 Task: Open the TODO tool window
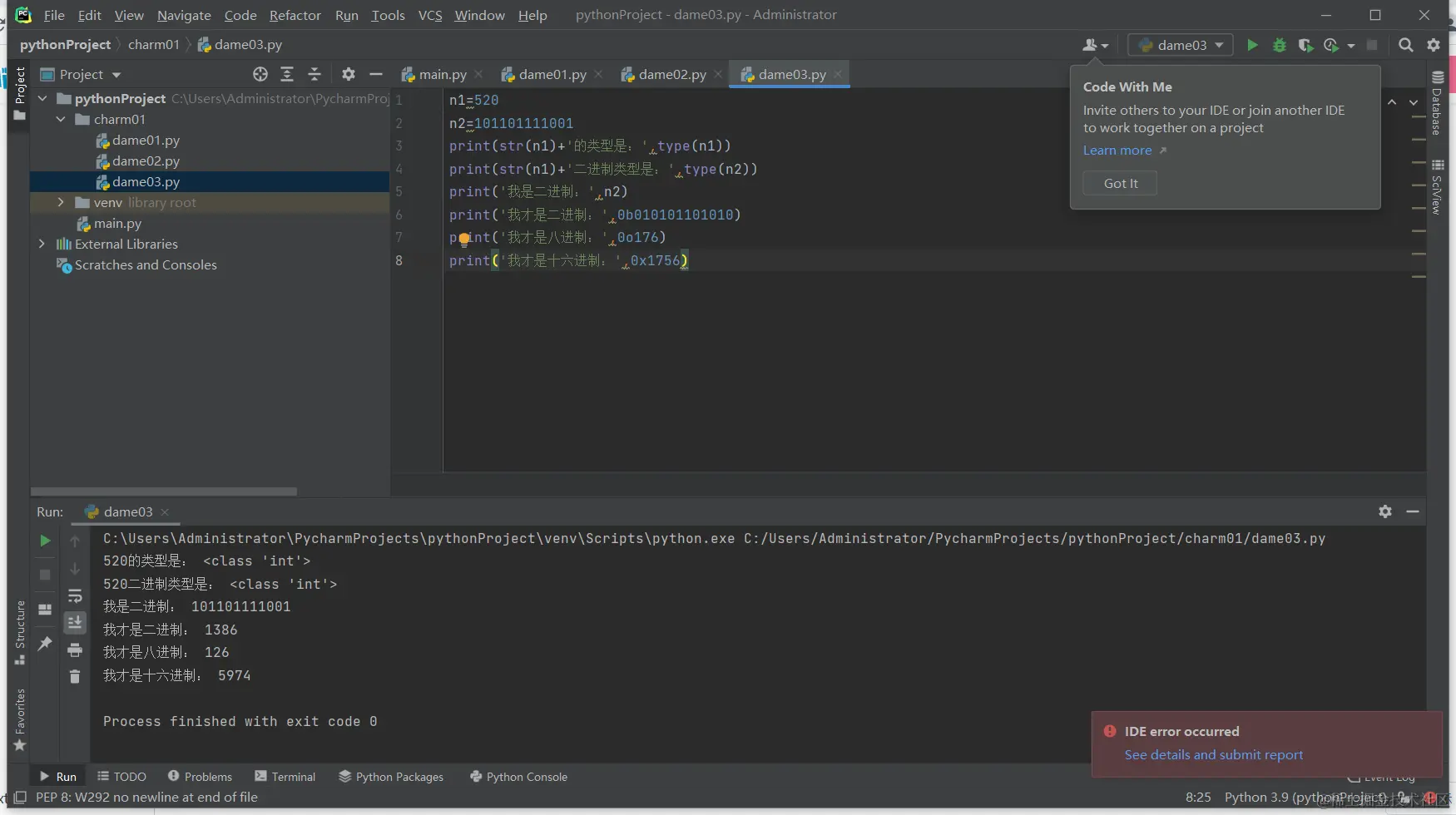tap(122, 777)
